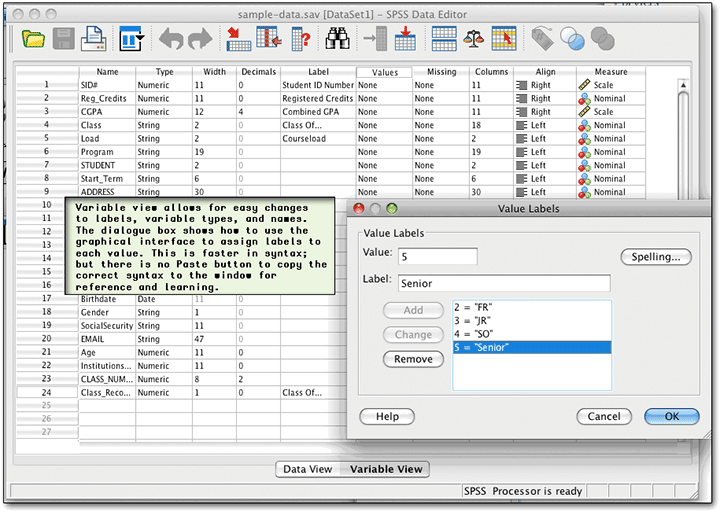Choose Nominal measure icon for Program row
The width and height of the screenshot is (720, 512).
(x=584, y=152)
